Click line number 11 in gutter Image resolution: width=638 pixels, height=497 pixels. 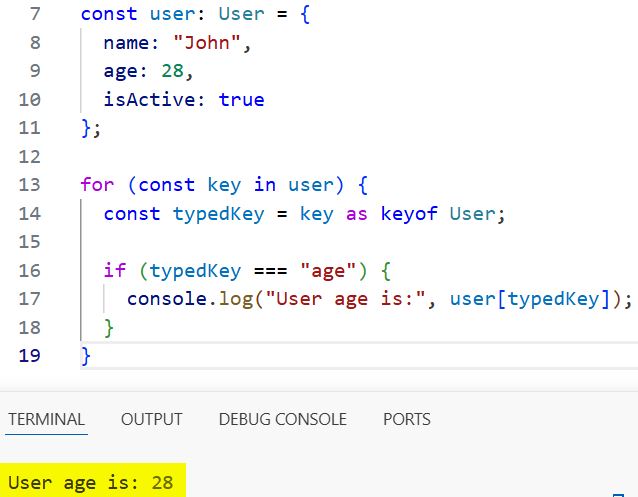tap(30, 128)
